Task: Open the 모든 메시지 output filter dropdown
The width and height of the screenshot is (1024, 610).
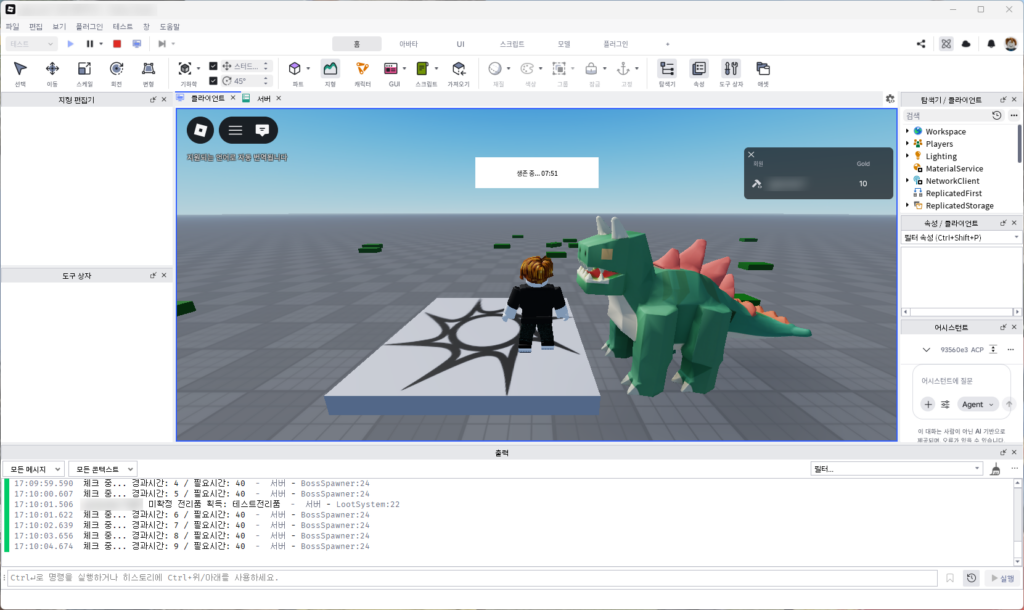Action: coord(34,469)
